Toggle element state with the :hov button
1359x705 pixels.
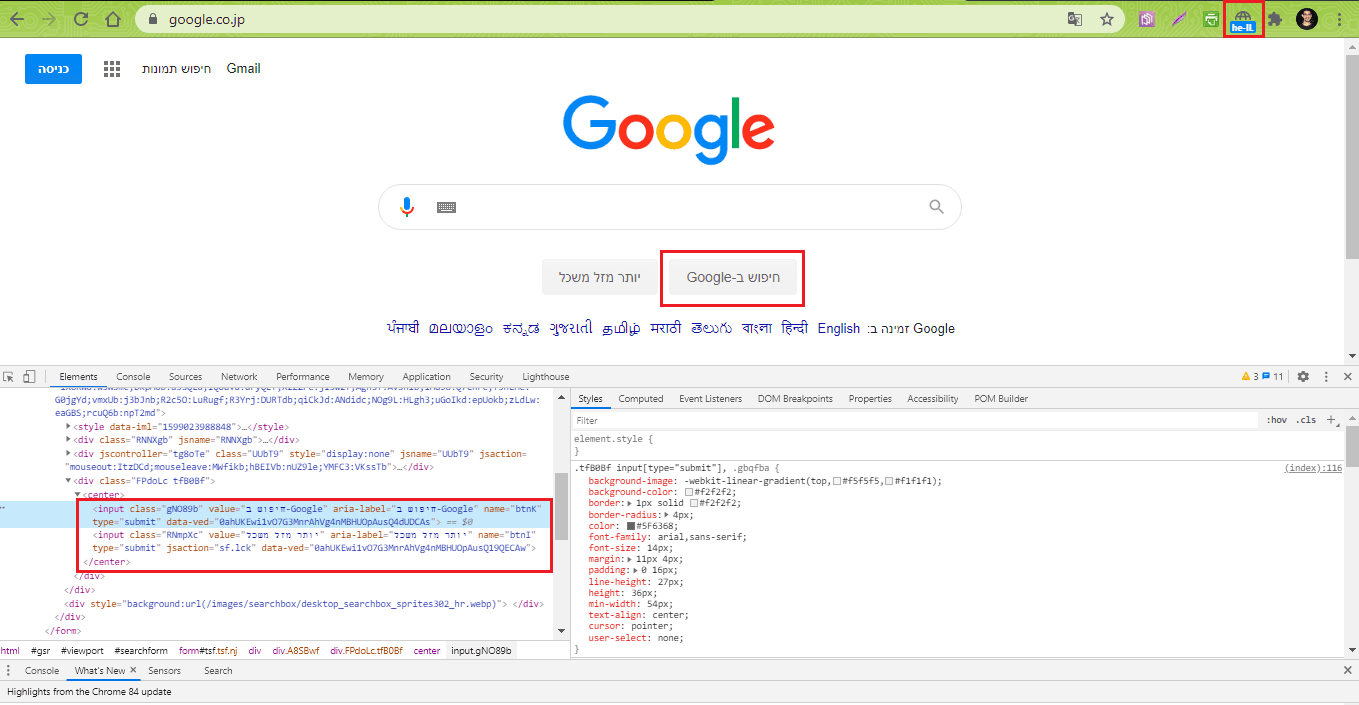(1278, 419)
